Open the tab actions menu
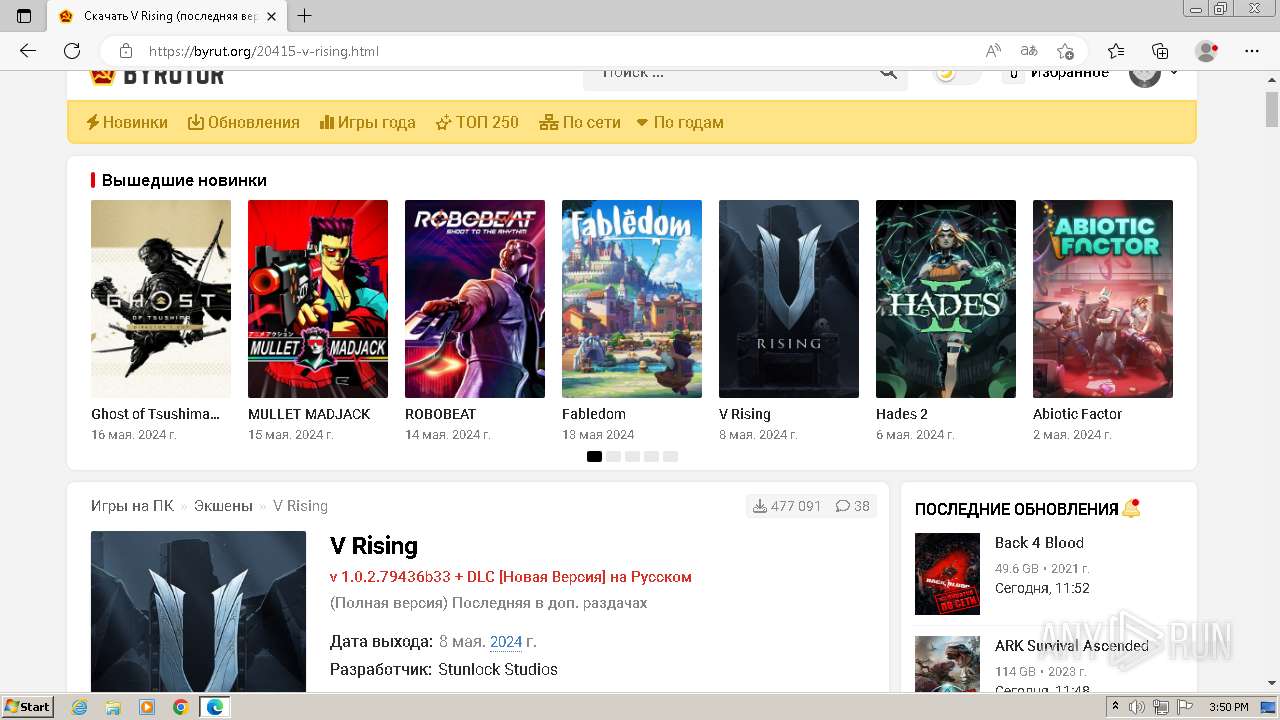 (x=24, y=15)
